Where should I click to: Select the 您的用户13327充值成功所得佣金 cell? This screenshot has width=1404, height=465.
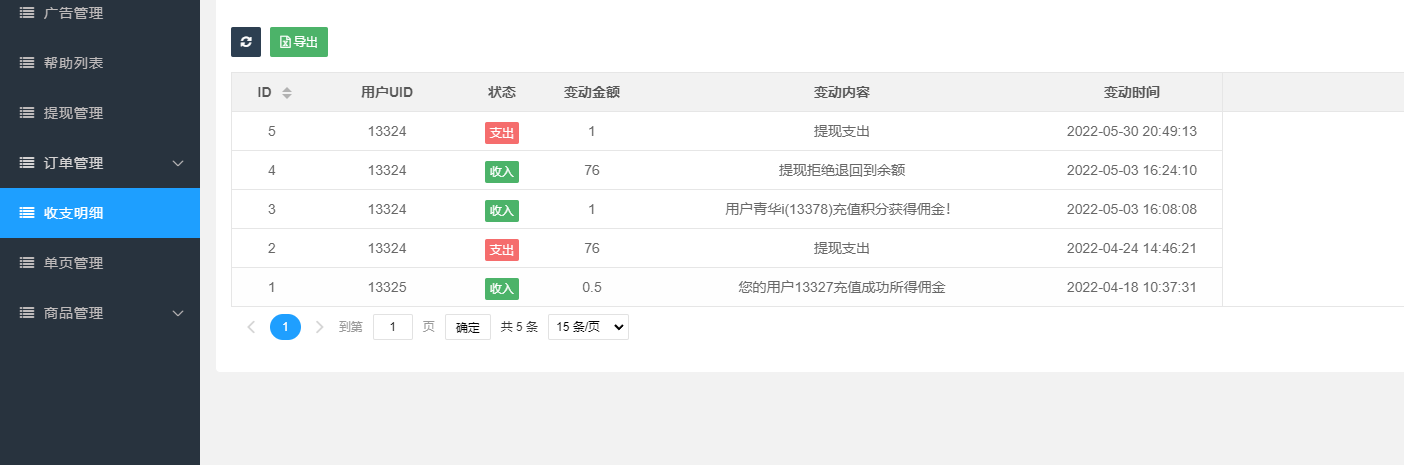[x=842, y=287]
